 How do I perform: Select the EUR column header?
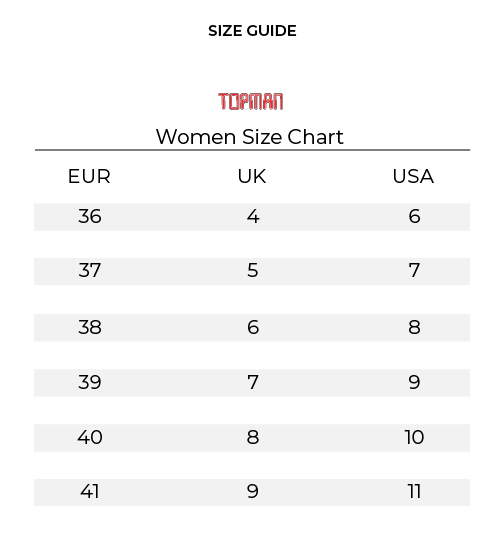(89, 176)
